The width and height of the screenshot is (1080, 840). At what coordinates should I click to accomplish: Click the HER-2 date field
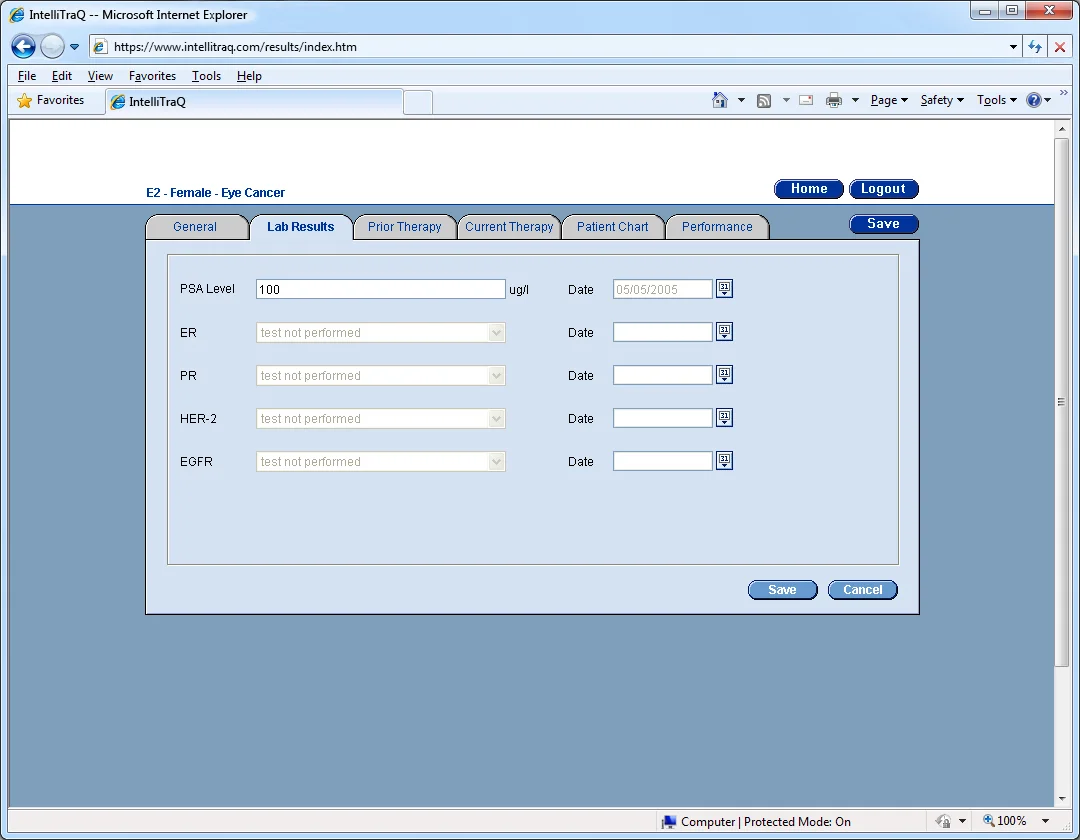coord(663,418)
